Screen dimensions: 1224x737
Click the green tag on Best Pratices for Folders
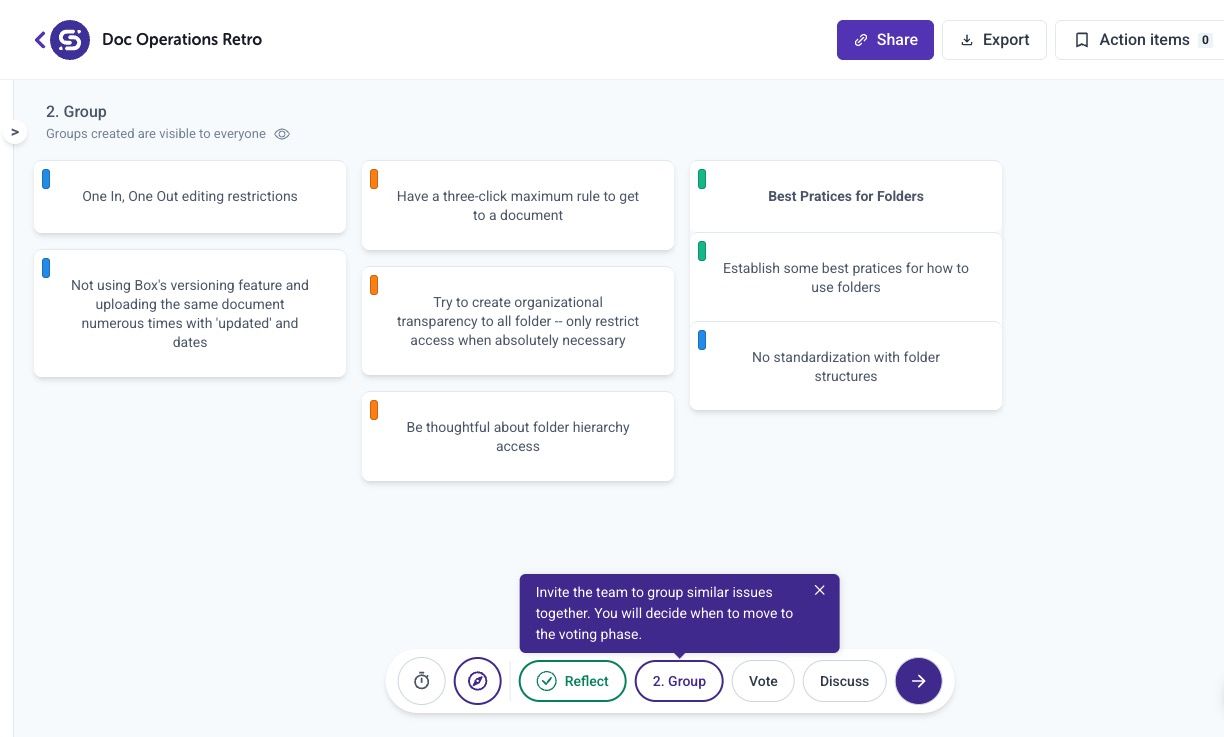pyautogui.click(x=702, y=179)
